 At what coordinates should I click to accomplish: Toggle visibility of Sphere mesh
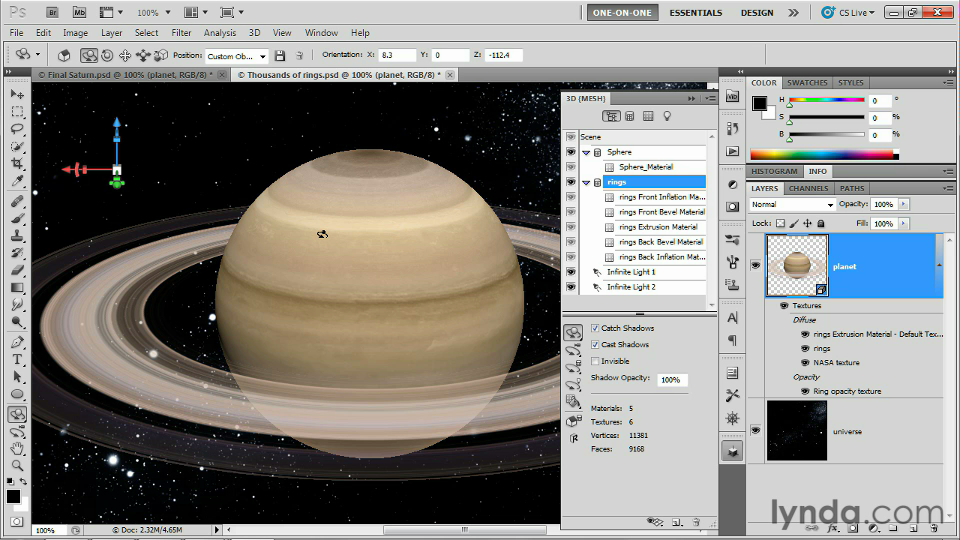coord(571,152)
